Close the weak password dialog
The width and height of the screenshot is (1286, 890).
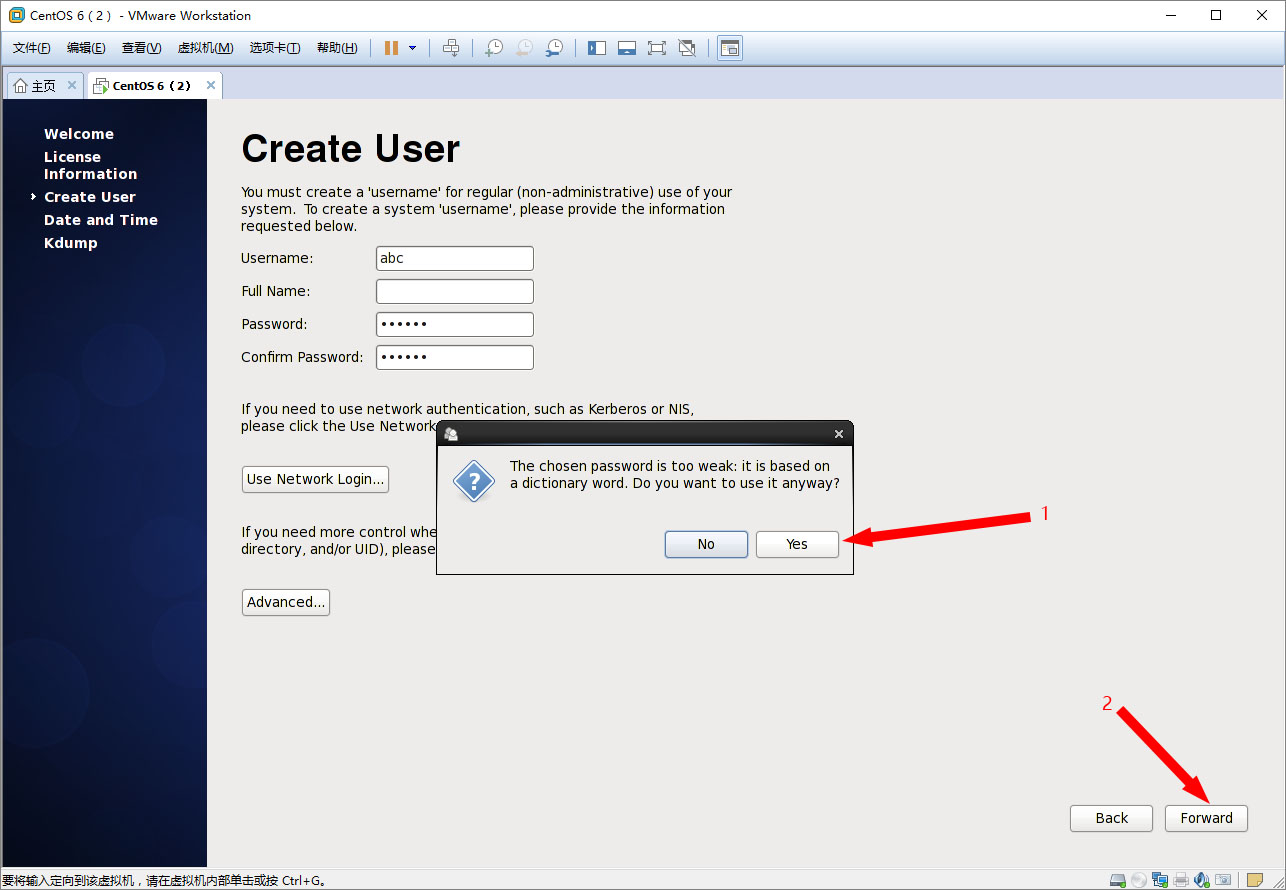tap(839, 434)
